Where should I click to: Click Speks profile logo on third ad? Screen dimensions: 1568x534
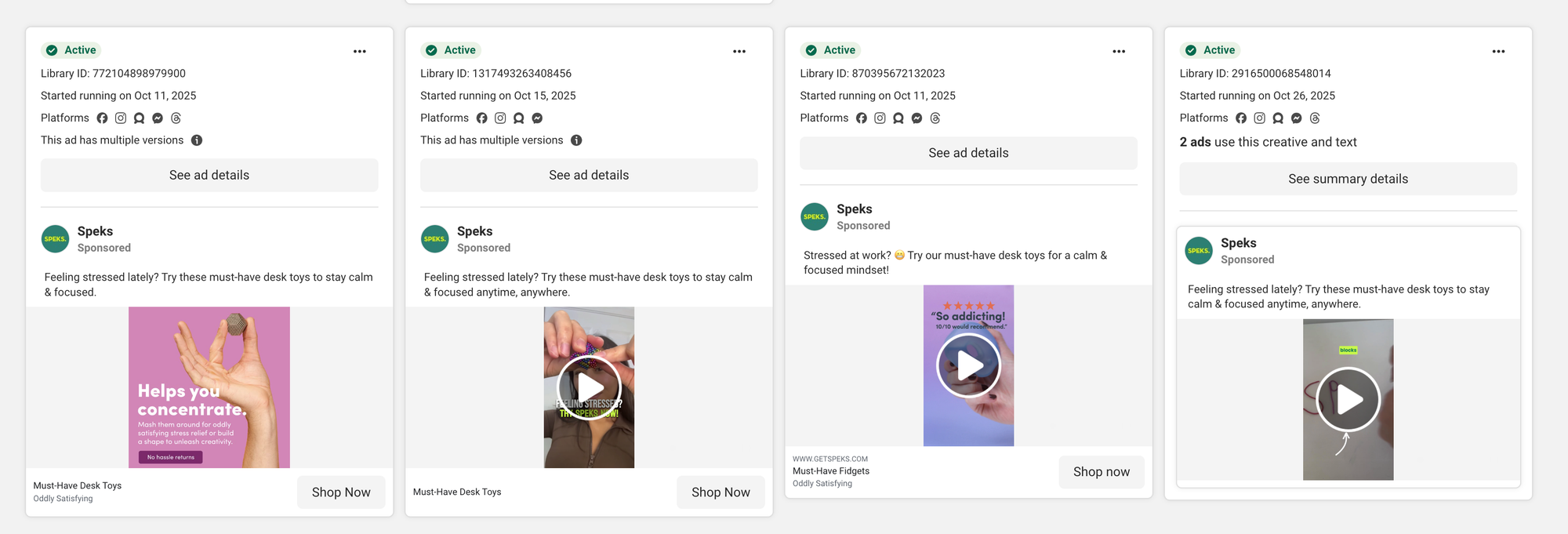[x=815, y=216]
